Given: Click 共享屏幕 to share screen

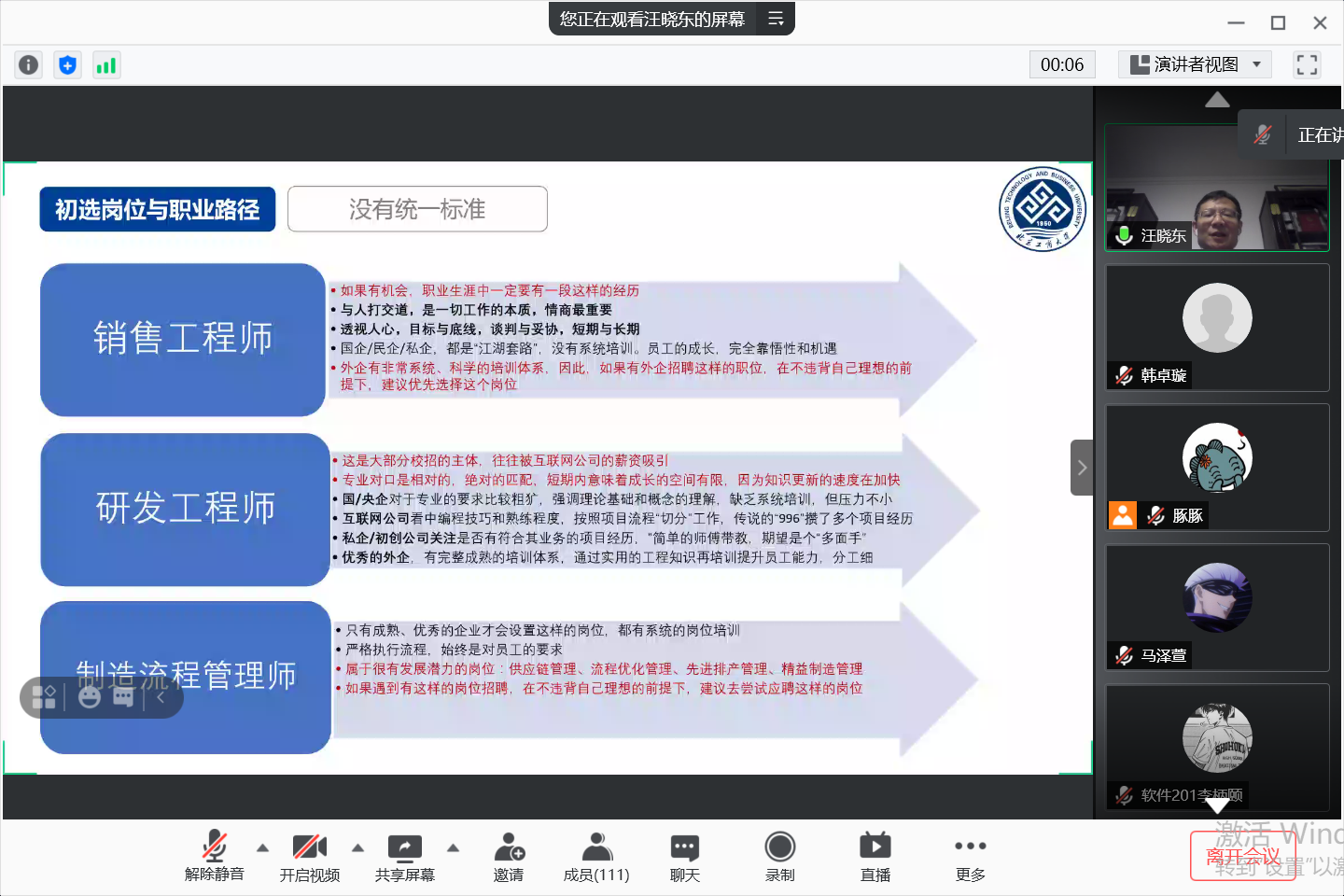Looking at the screenshot, I should click(x=404, y=857).
